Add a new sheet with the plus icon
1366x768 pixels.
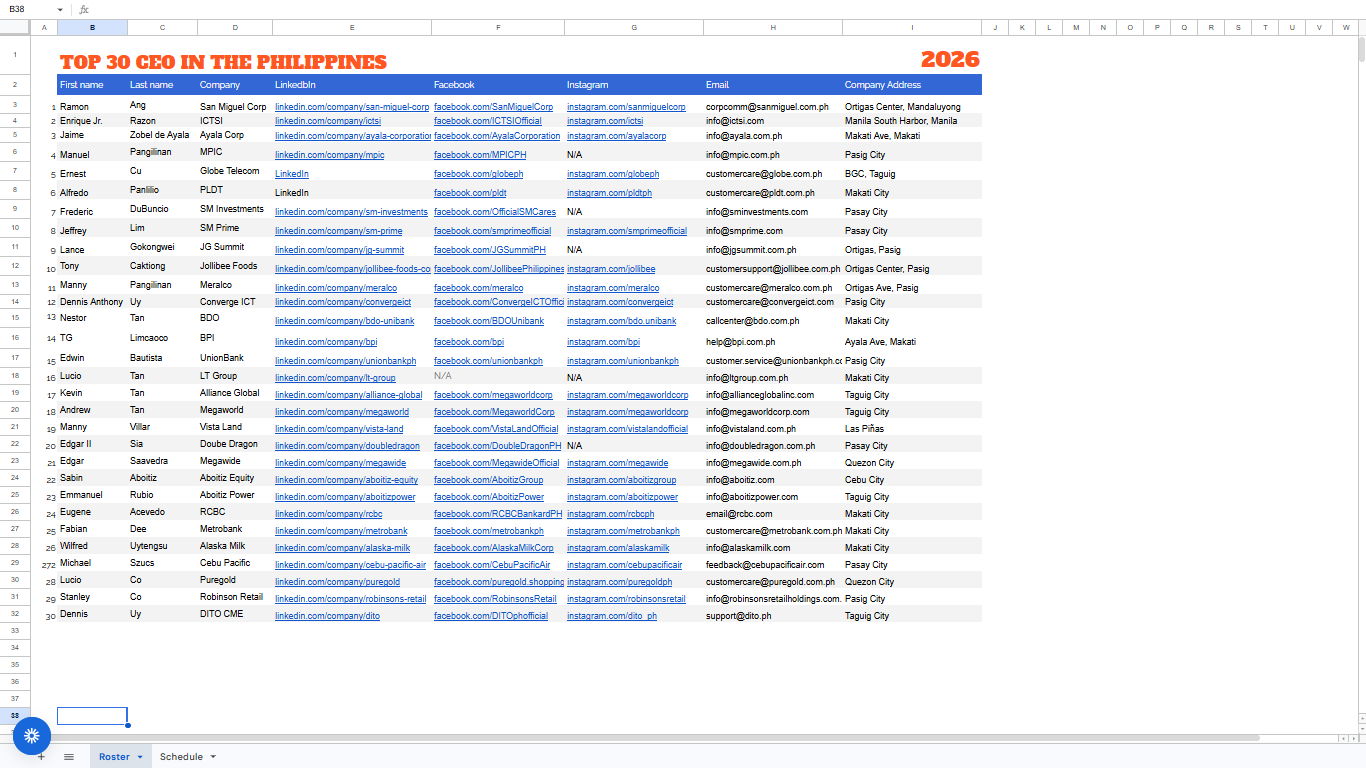tap(41, 757)
